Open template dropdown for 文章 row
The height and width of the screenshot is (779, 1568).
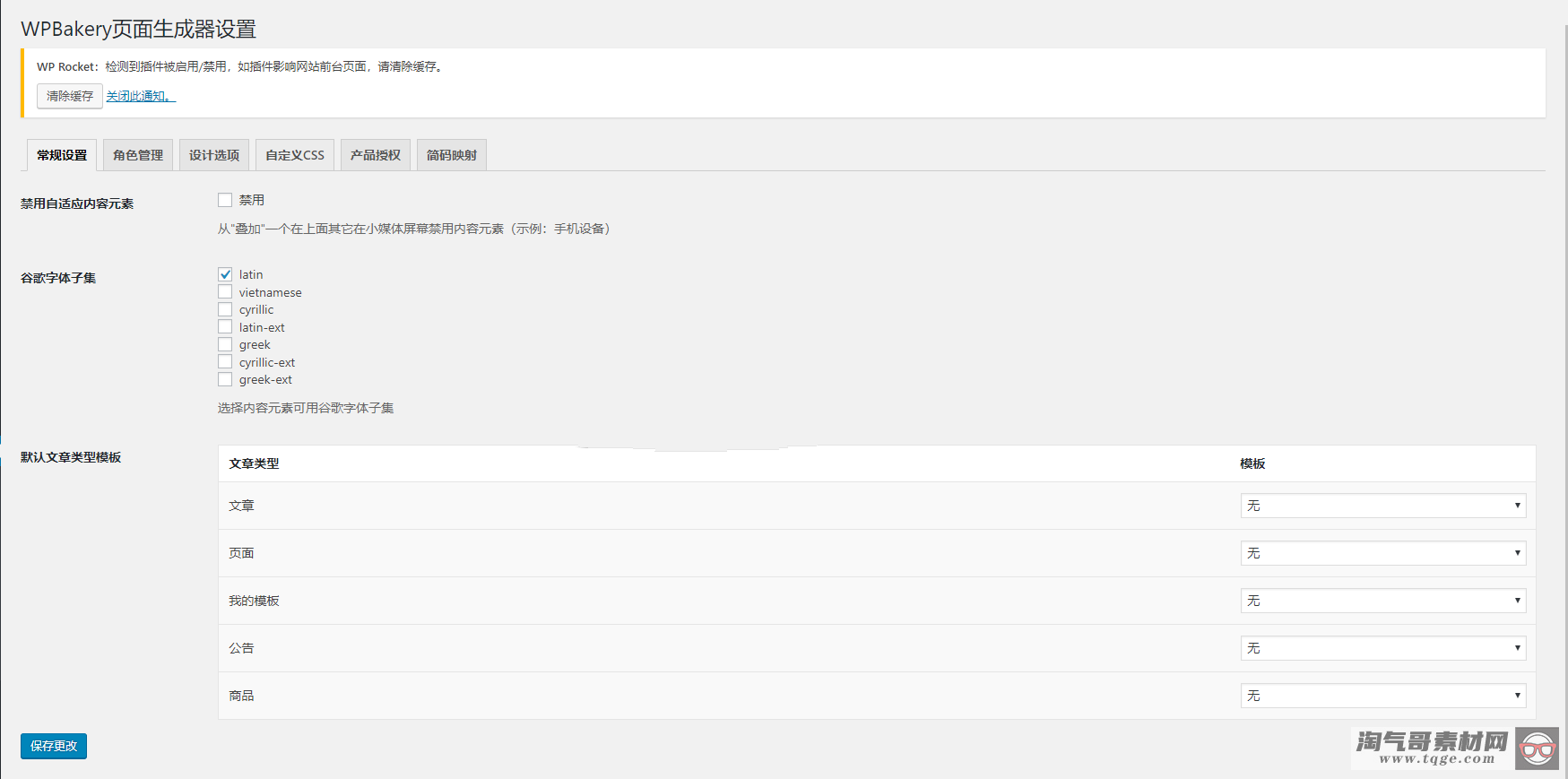click(x=1383, y=506)
